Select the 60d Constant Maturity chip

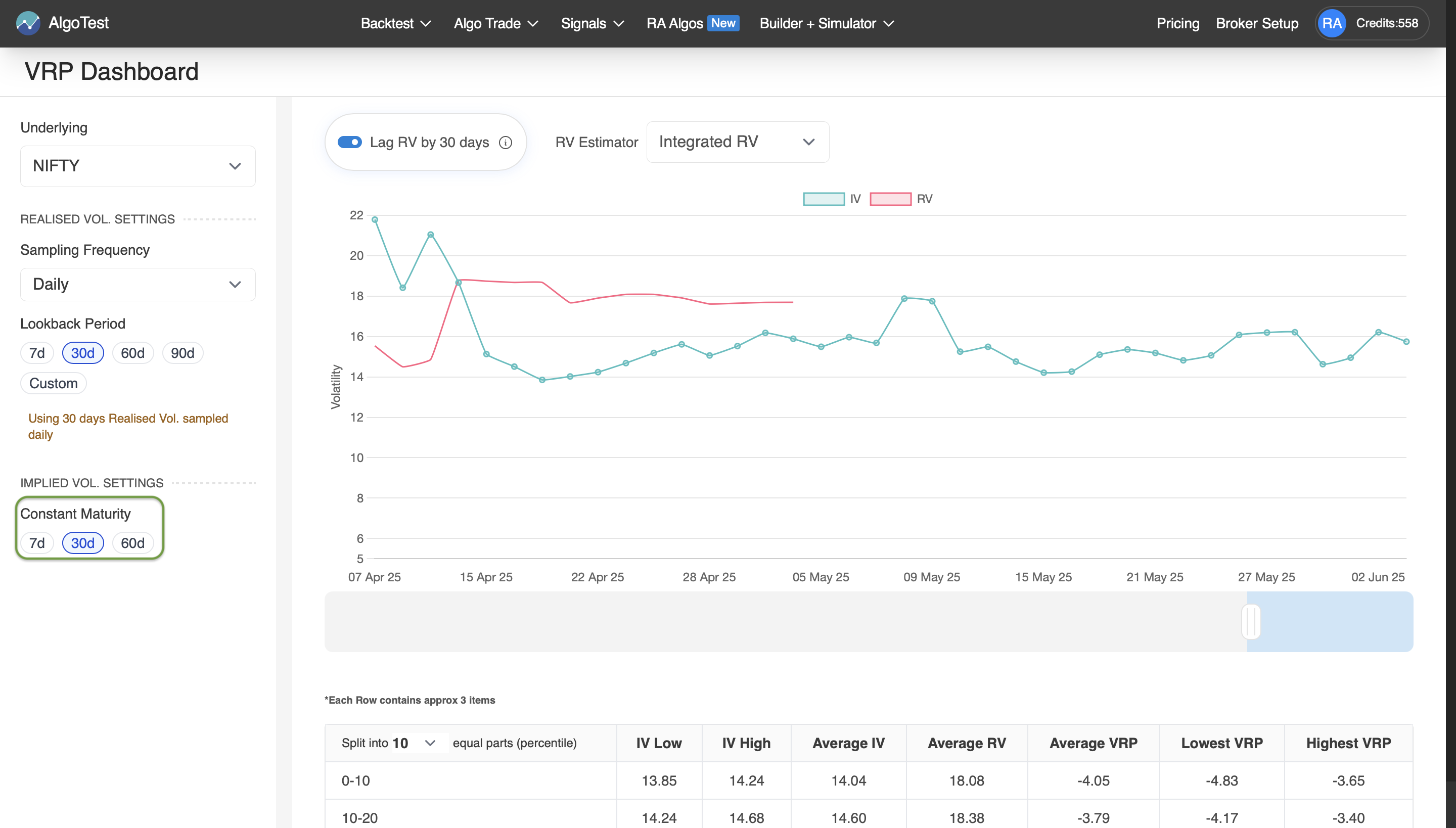[133, 542]
